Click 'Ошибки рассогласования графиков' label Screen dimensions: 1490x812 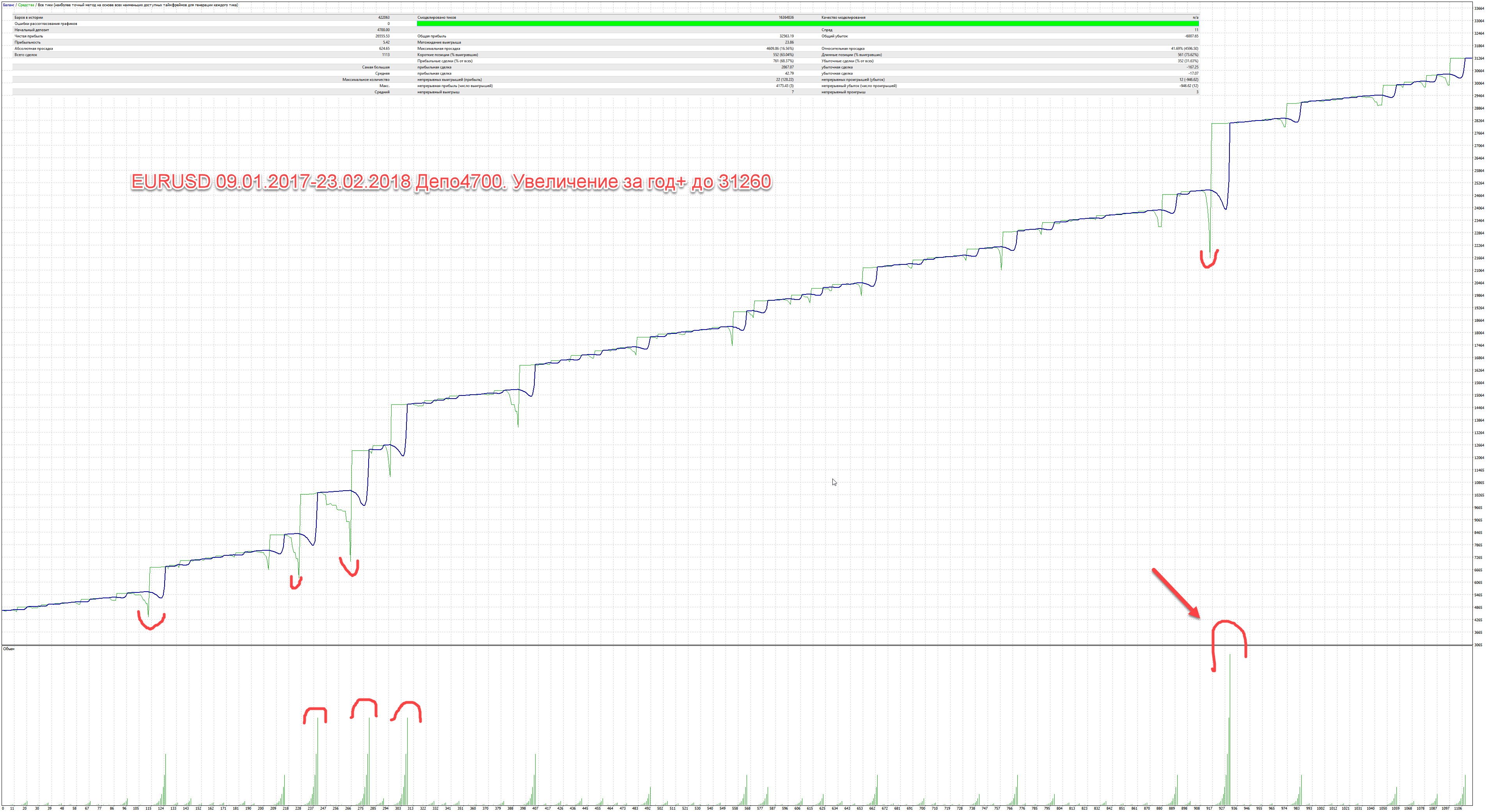pos(46,24)
